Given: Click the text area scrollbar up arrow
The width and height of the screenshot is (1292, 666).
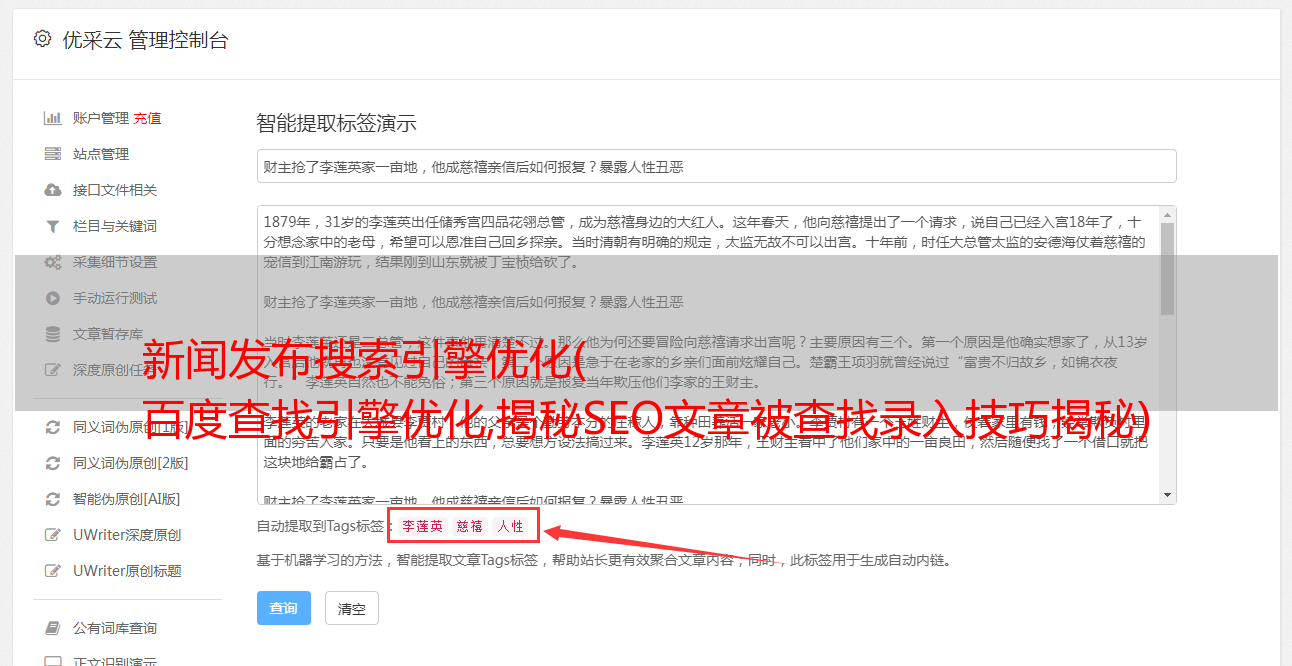Looking at the screenshot, I should click(1167, 215).
